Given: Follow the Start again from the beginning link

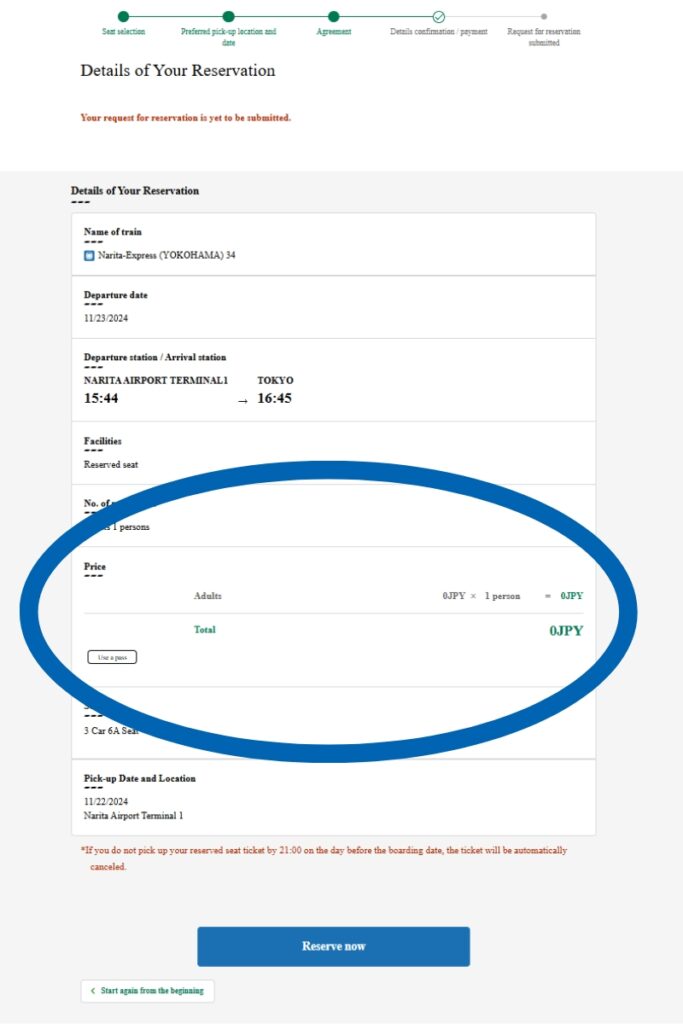Looking at the screenshot, I should (152, 991).
